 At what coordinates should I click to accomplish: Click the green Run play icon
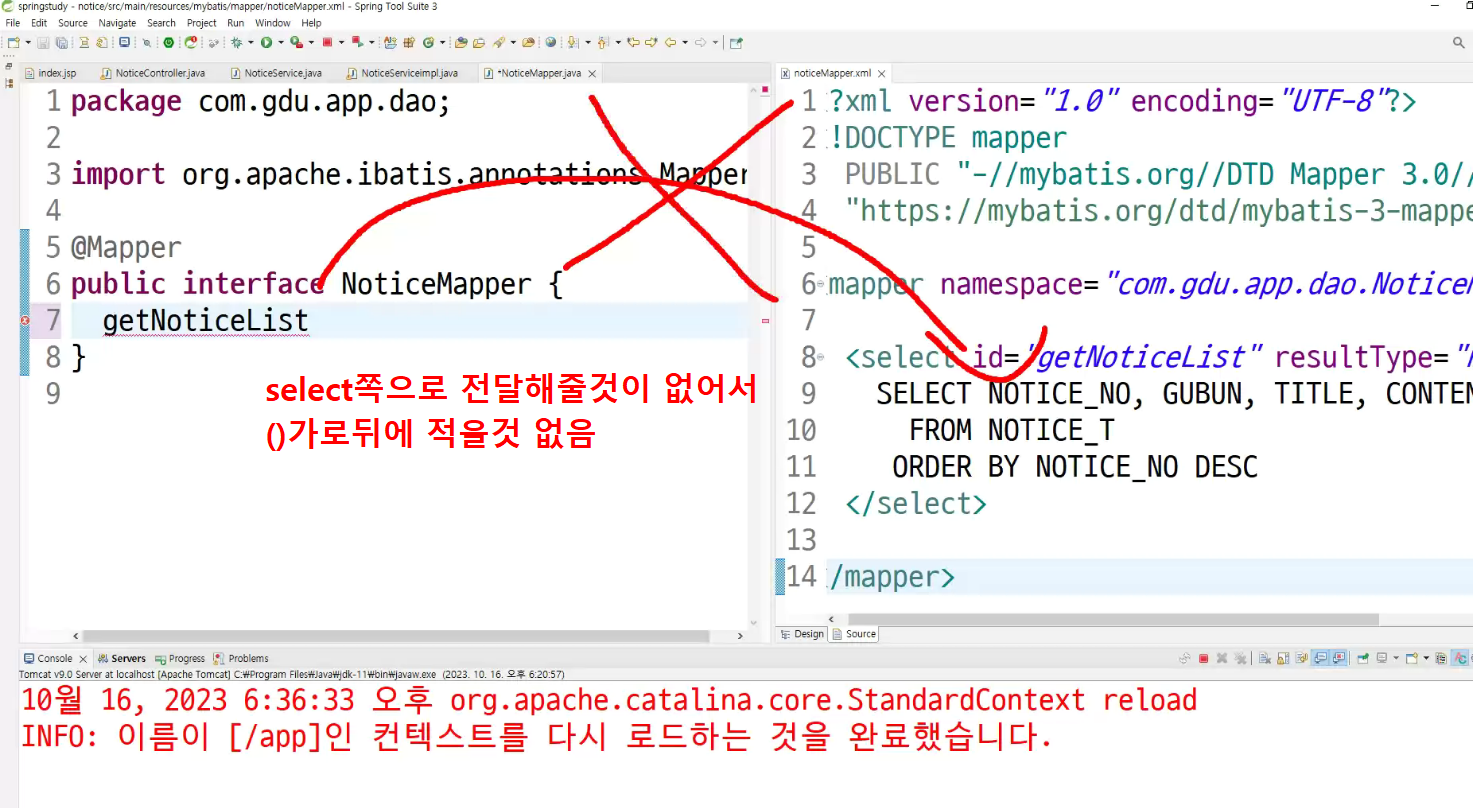click(x=266, y=43)
